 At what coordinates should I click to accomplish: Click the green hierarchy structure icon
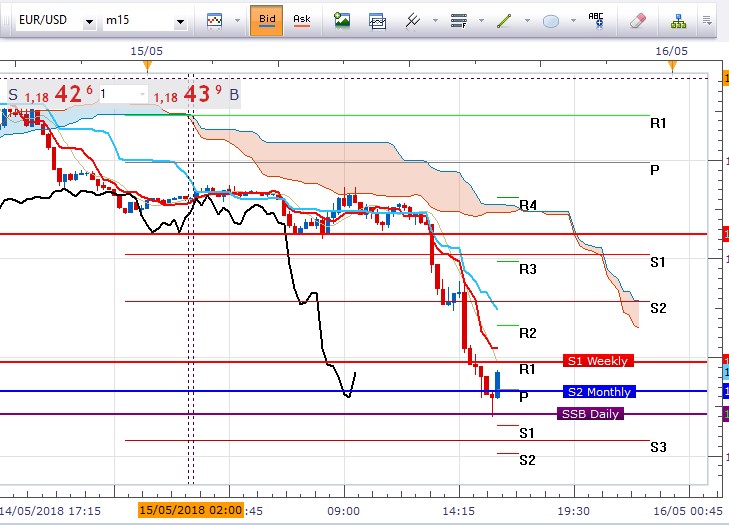pyautogui.click(x=678, y=21)
